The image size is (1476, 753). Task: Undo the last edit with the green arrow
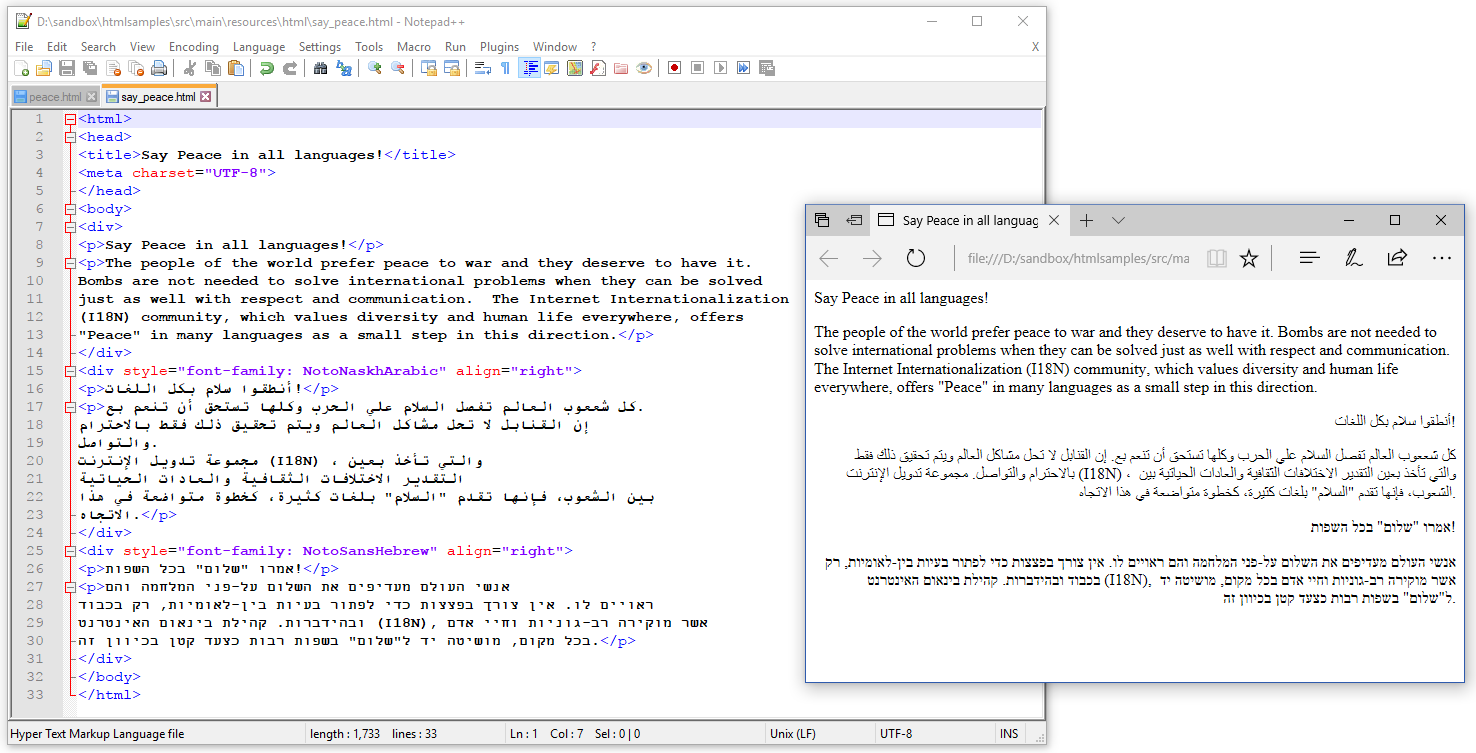[266, 68]
